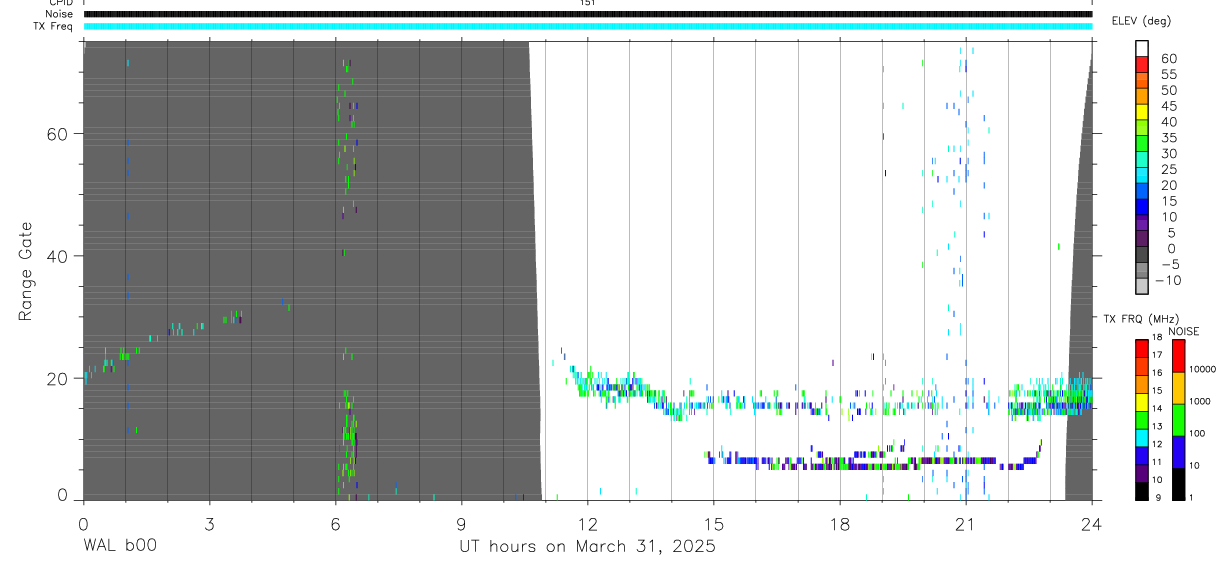The image size is (1228, 567).
Task: Click the 'TX Freq' row label at top
Action: pyautogui.click(x=54, y=26)
